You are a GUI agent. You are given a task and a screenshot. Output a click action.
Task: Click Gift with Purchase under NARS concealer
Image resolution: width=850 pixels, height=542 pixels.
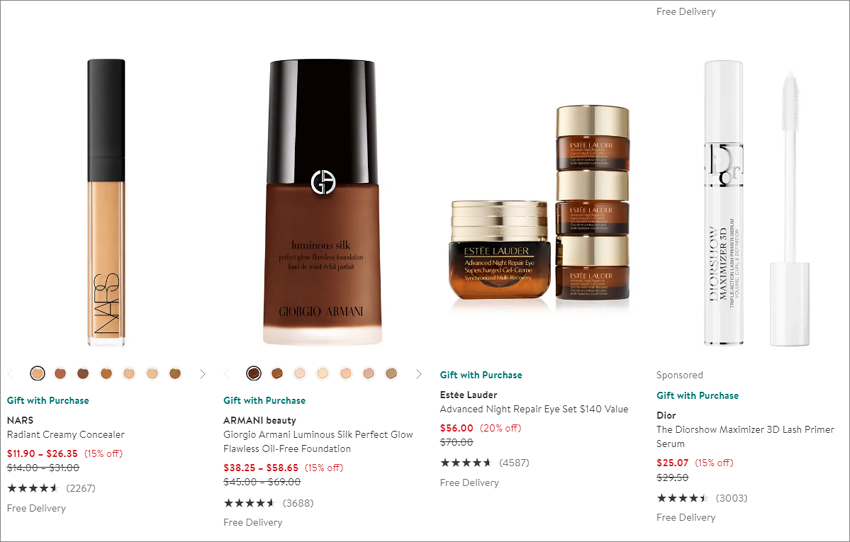[48, 401]
